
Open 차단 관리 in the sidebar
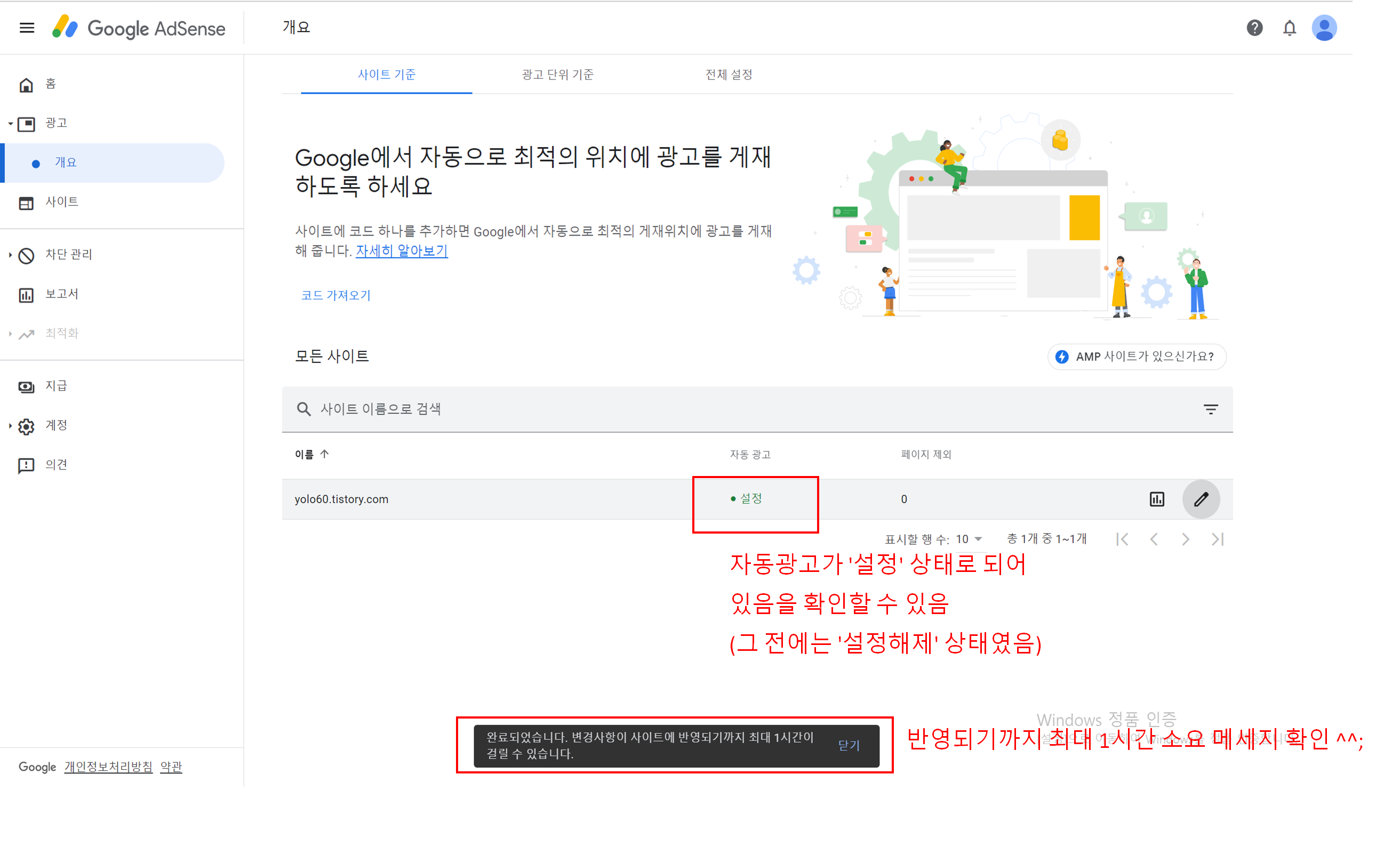tap(69, 254)
